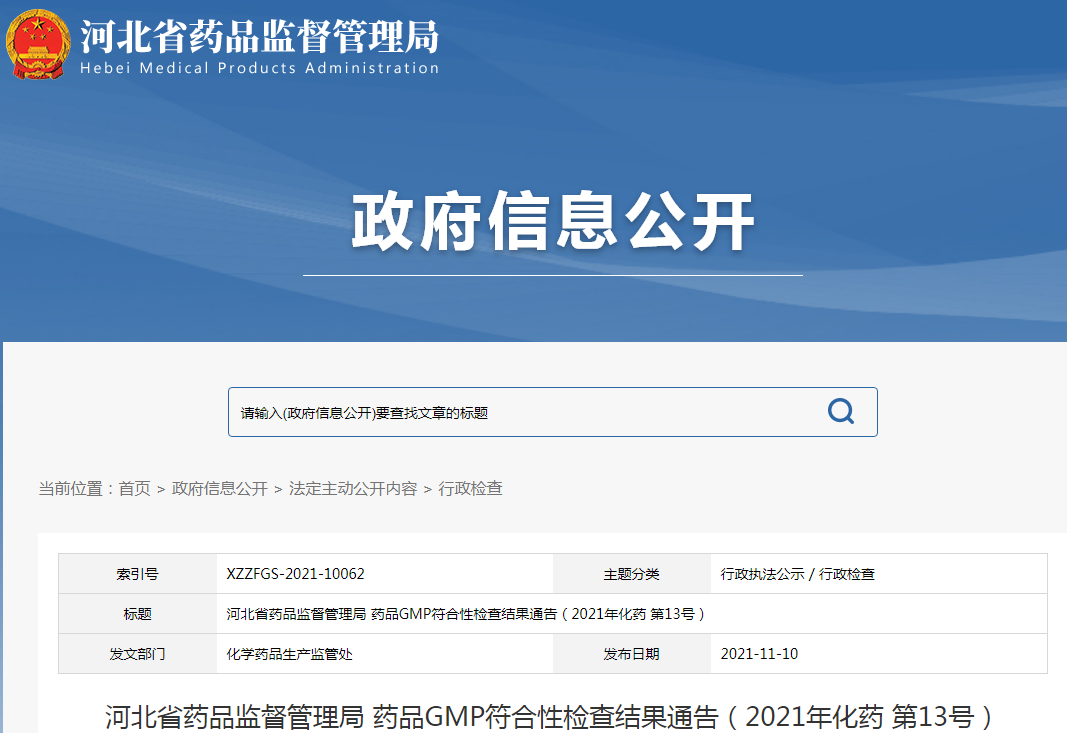
Task: Select the 行政执法公示 / 行政检查 category value
Action: [x=798, y=574]
